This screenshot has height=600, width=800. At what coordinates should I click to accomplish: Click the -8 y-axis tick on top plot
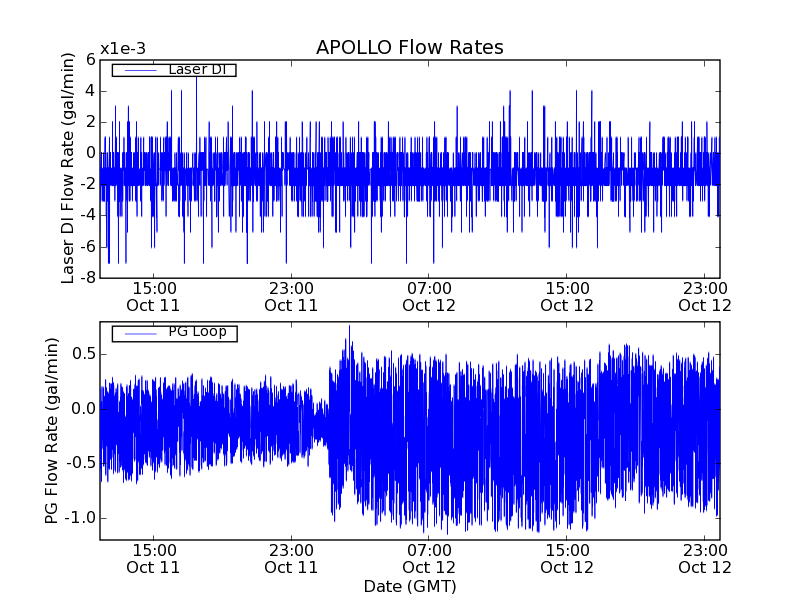(88, 277)
